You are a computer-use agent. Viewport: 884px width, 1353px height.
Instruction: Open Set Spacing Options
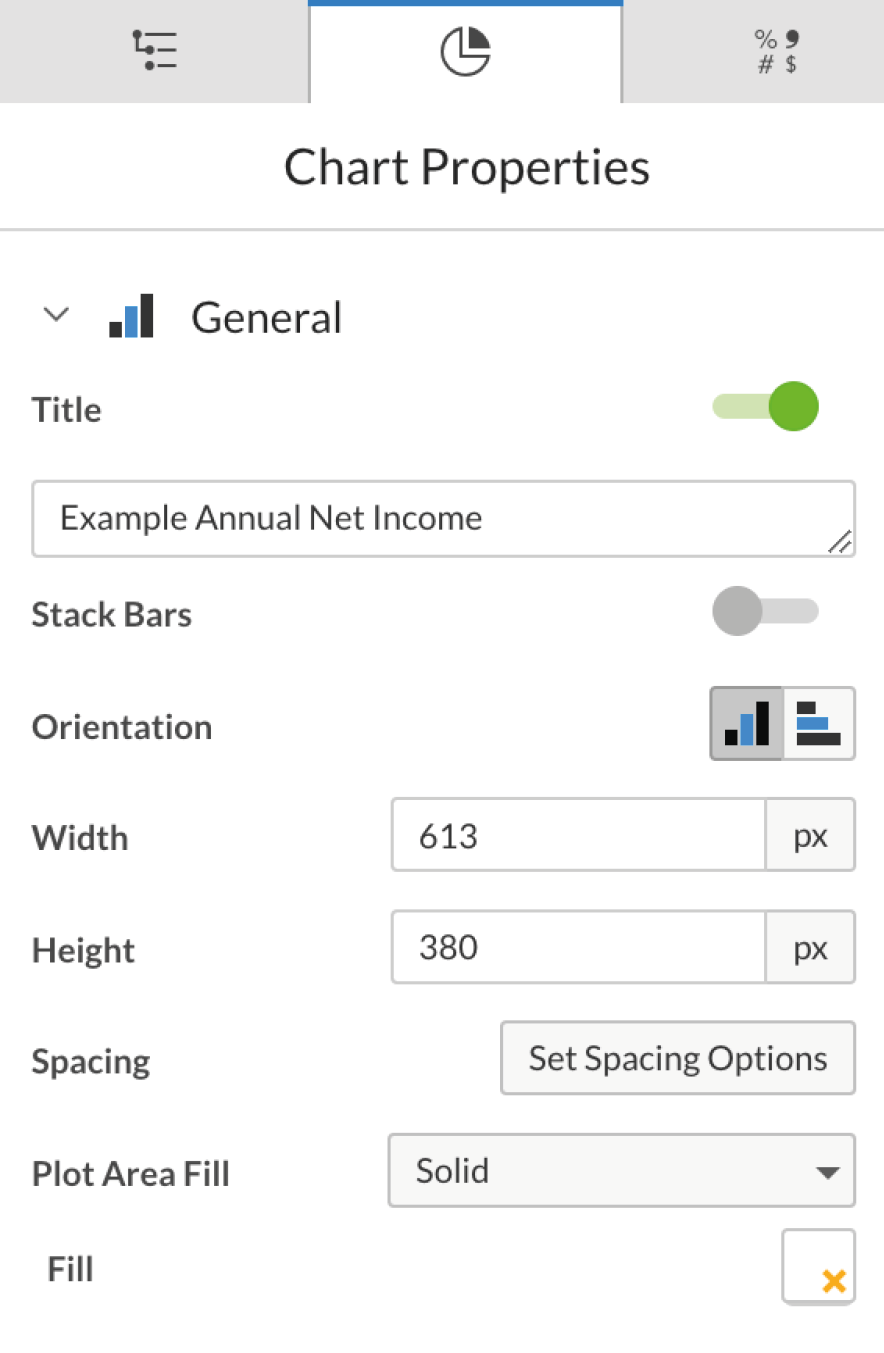[x=678, y=1058]
